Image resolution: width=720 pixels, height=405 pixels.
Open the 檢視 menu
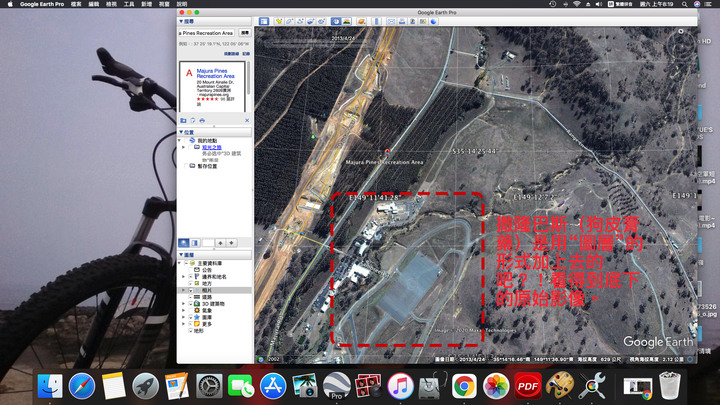click(111, 4)
